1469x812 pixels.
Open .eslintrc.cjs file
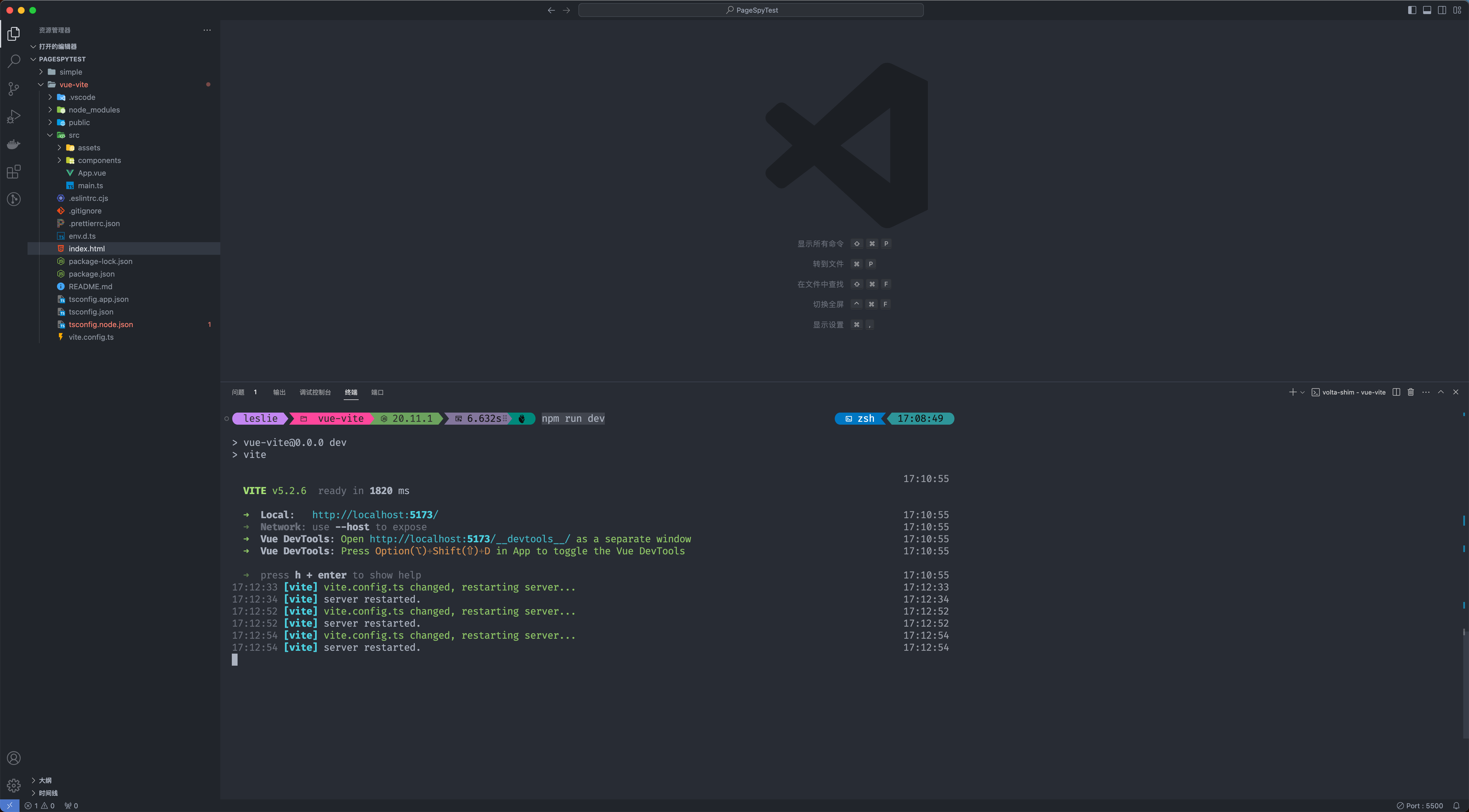pos(124,199)
